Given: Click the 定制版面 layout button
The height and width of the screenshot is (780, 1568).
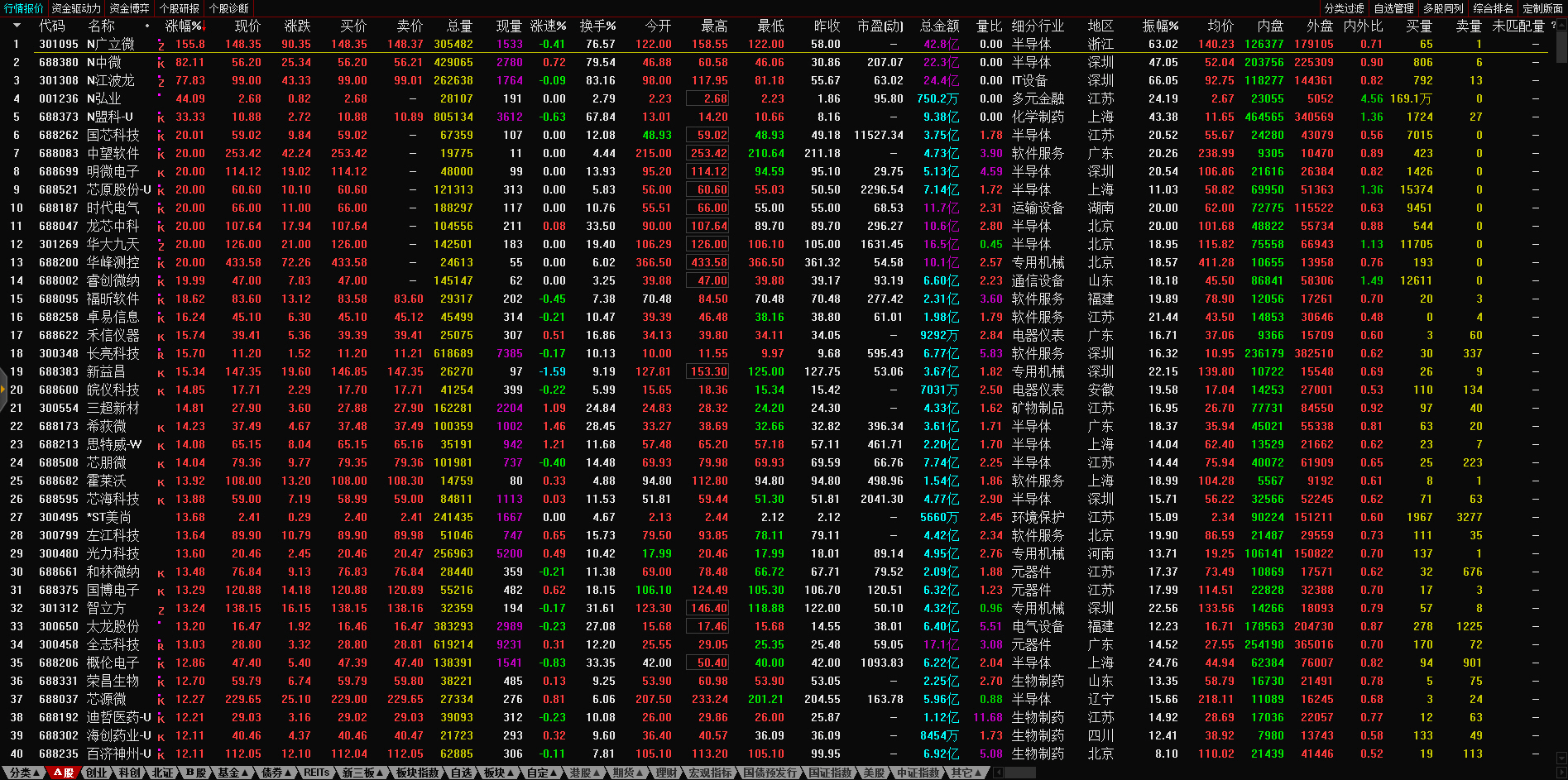Looking at the screenshot, I should pos(1542,8).
